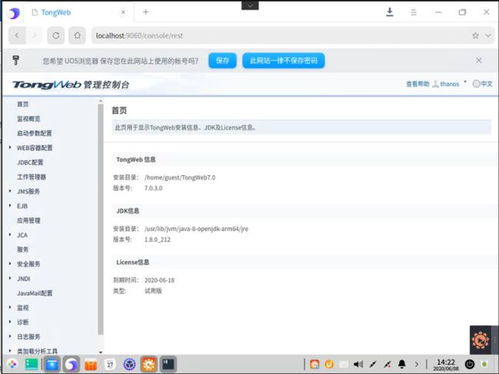Click the JDK path /usr/lib/jvm/java-8-openjdk-arm64/jre
The height and width of the screenshot is (374, 499).
196,229
